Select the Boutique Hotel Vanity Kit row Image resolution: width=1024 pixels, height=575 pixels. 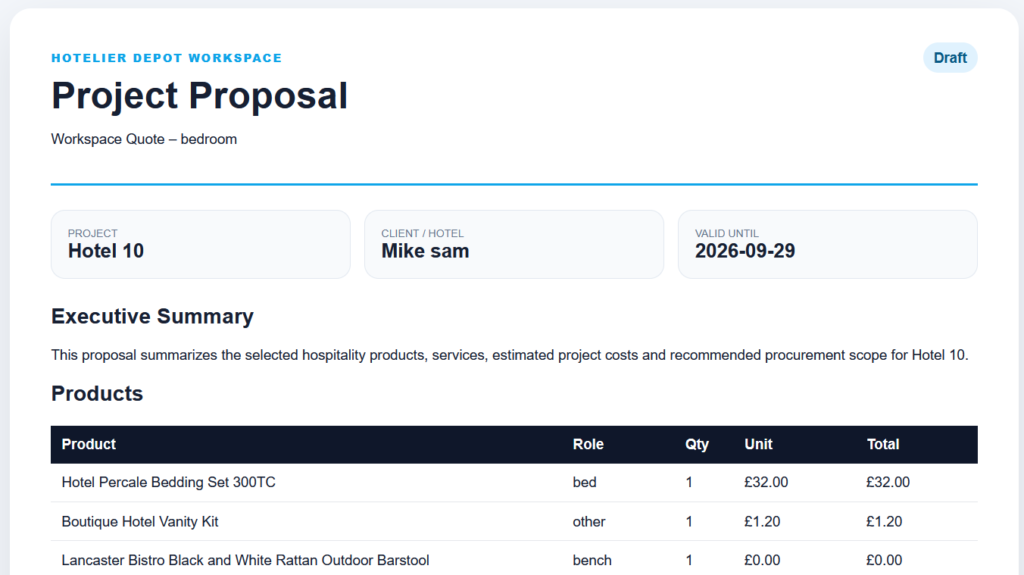[514, 521]
